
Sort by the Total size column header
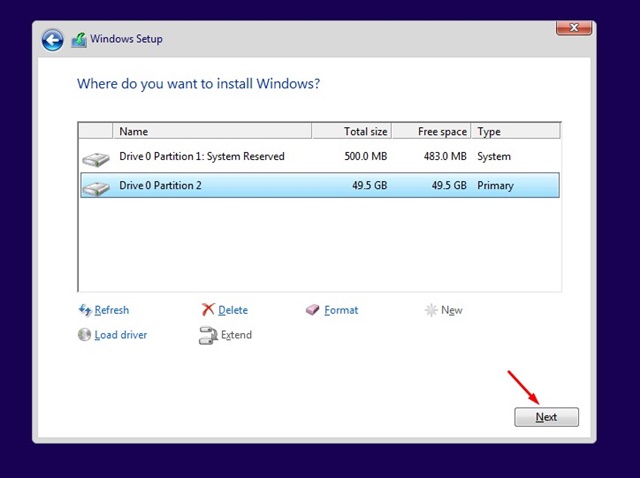351,131
